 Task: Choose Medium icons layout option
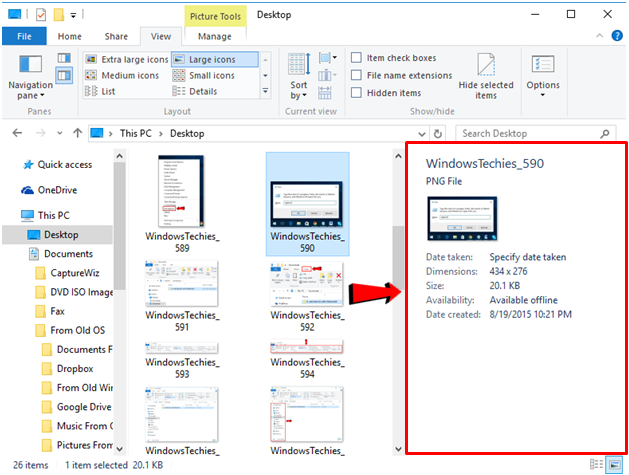coord(129,75)
